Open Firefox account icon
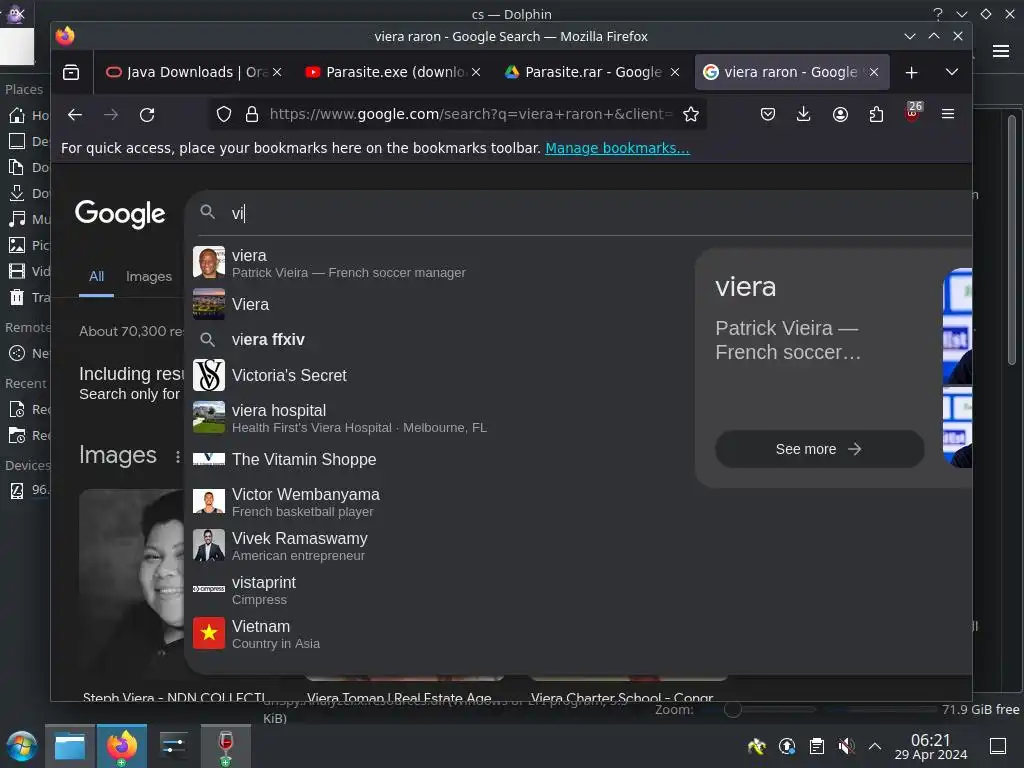The height and width of the screenshot is (768, 1024). 840,115
